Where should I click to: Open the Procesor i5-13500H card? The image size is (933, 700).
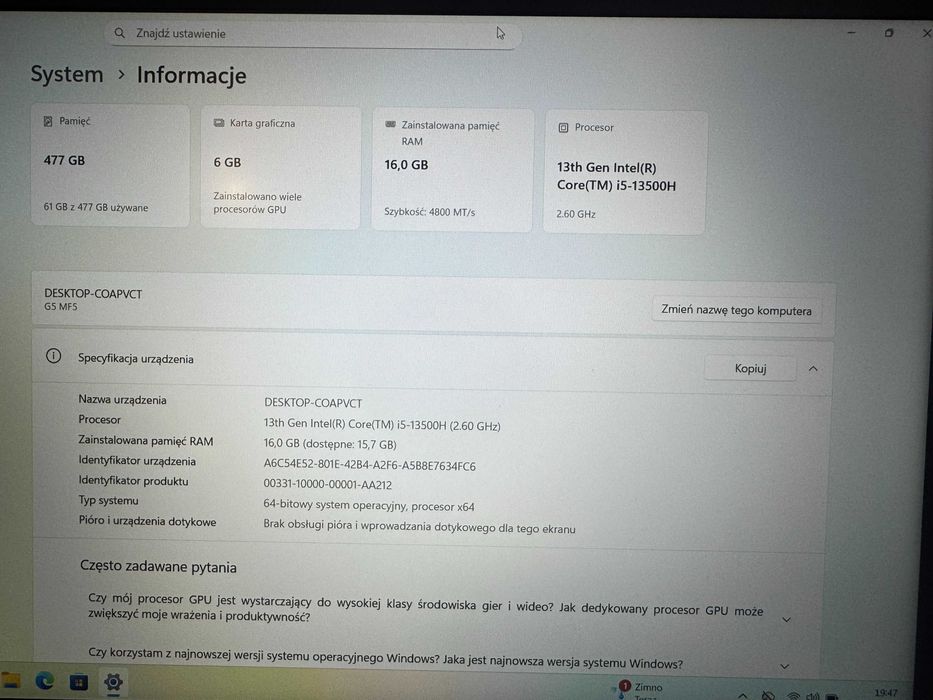tap(624, 172)
